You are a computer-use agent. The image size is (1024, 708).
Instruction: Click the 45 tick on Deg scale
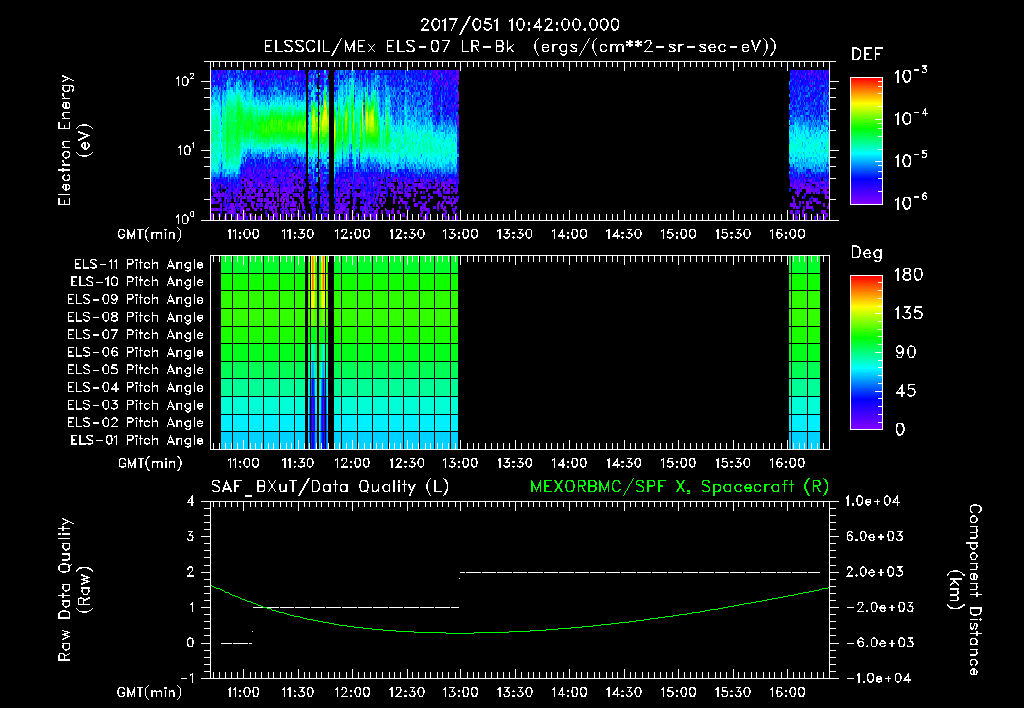(905, 391)
